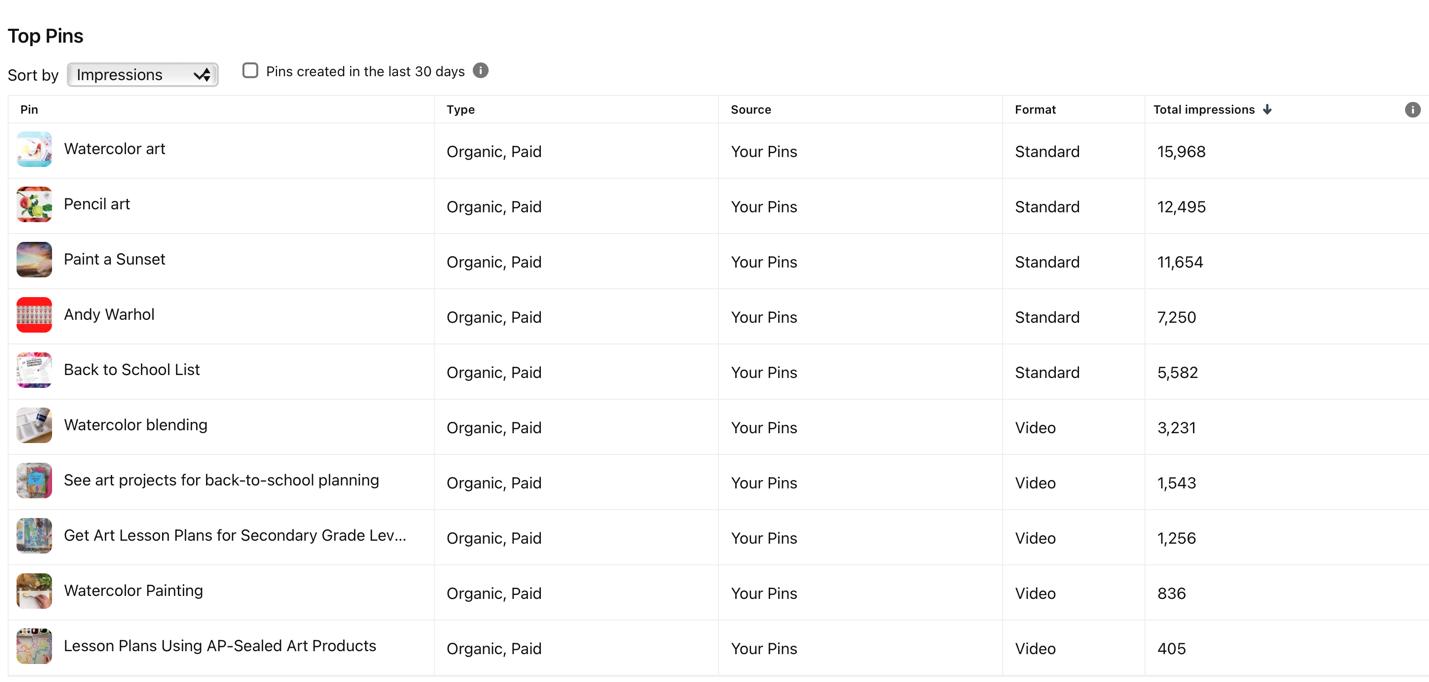Select the Paint a Sunset thumbnail
1429x682 pixels.
(34, 260)
